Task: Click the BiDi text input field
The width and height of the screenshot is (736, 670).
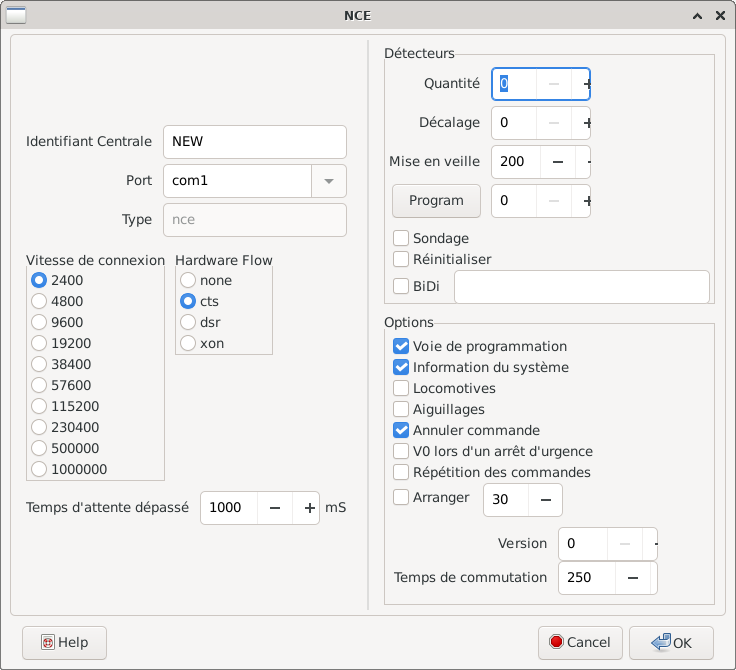Action: click(581, 287)
